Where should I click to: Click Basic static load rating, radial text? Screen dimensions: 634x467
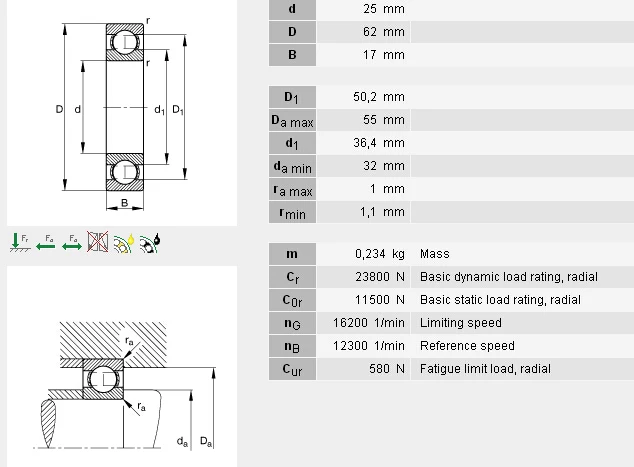pos(500,300)
